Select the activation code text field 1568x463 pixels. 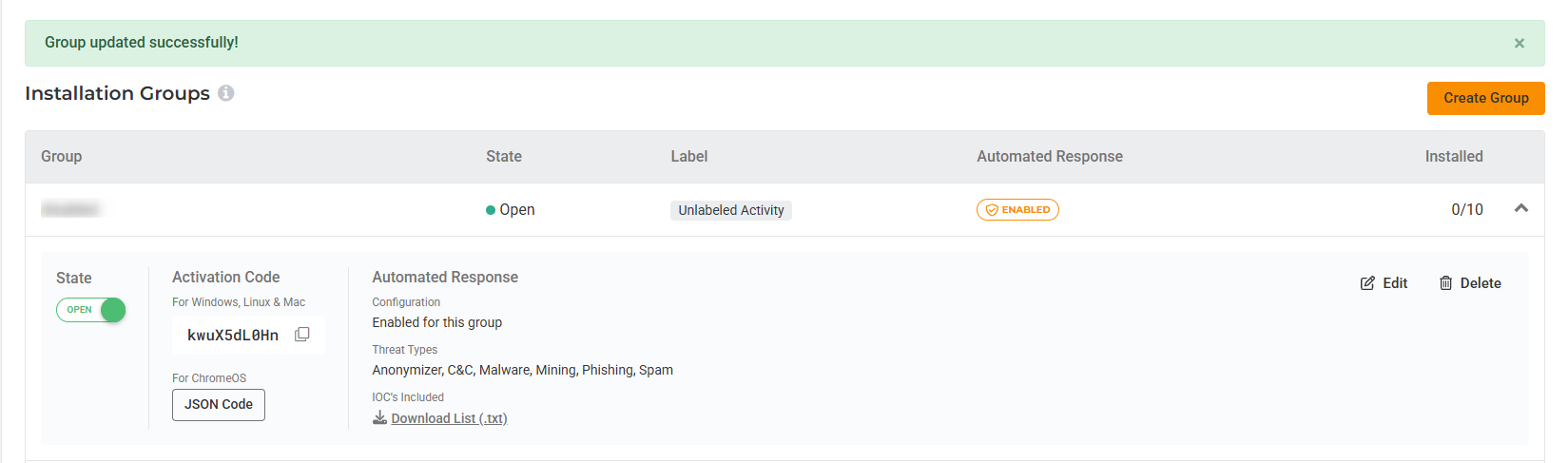(x=233, y=336)
